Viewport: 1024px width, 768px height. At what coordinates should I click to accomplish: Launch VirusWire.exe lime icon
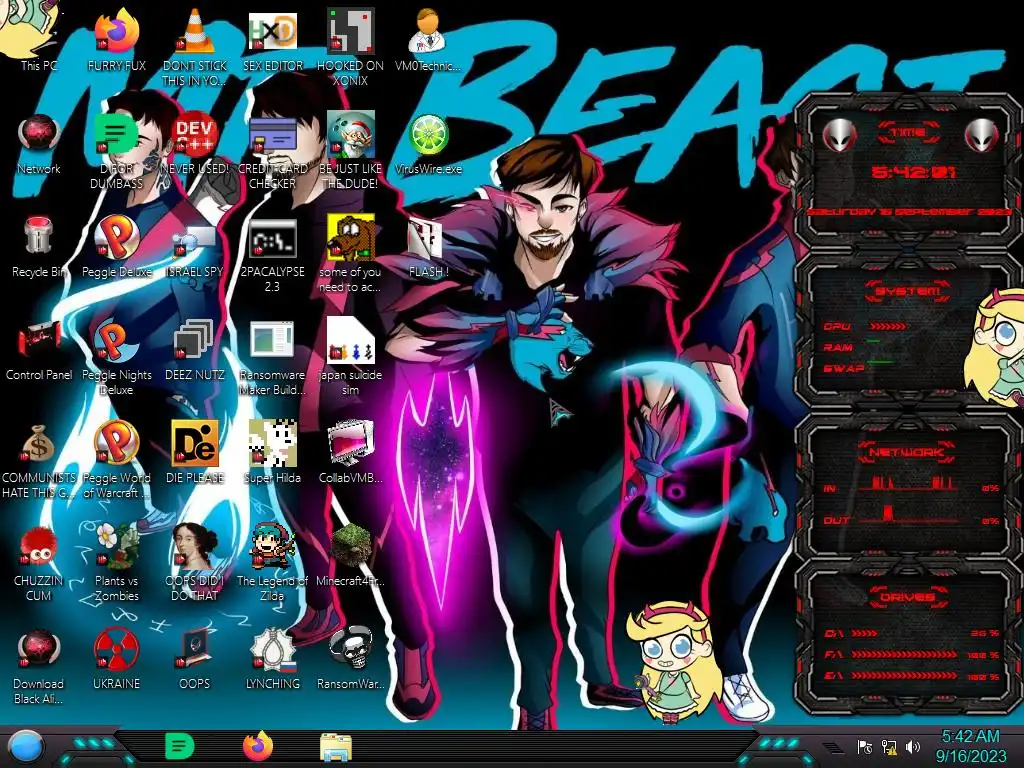tap(428, 144)
